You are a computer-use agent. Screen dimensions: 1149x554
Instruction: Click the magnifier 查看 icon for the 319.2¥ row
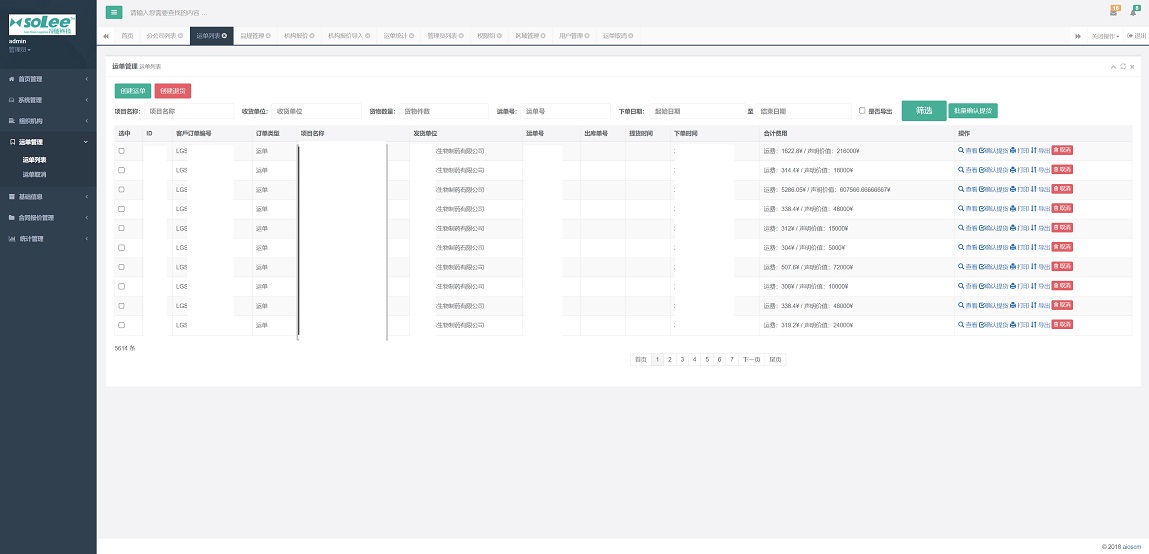pos(961,325)
